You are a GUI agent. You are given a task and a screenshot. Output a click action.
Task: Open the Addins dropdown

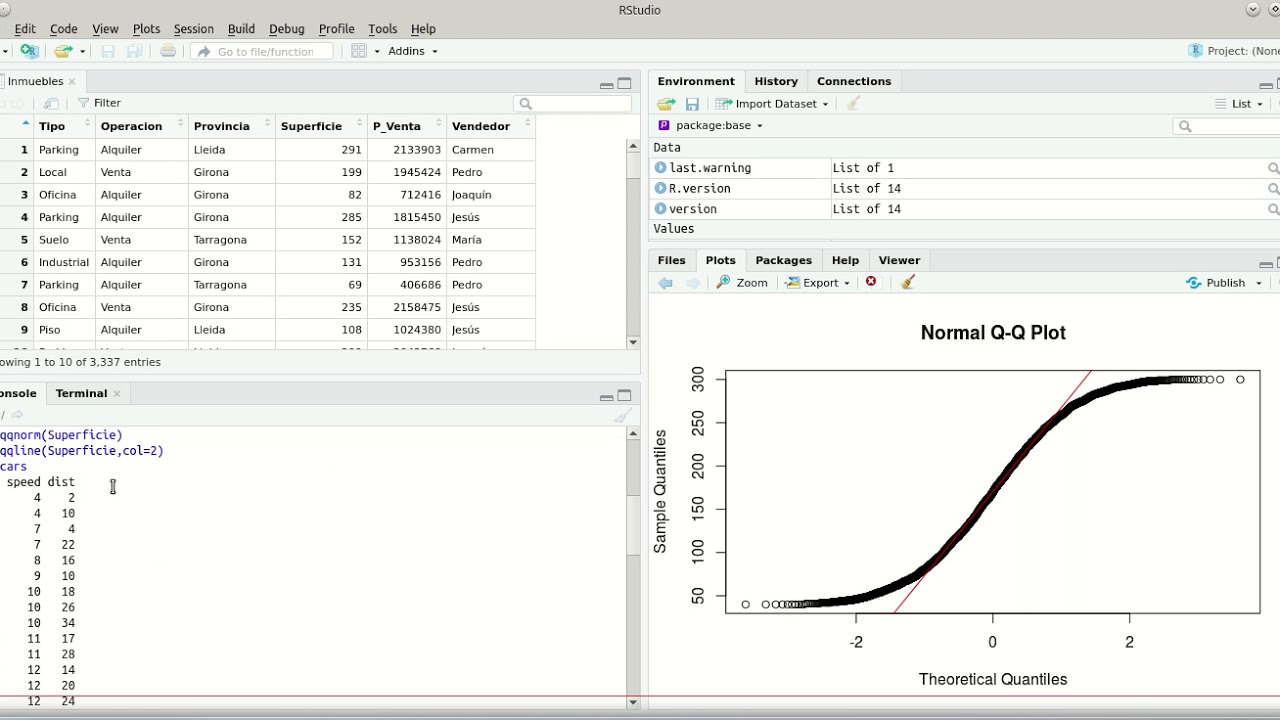click(413, 51)
